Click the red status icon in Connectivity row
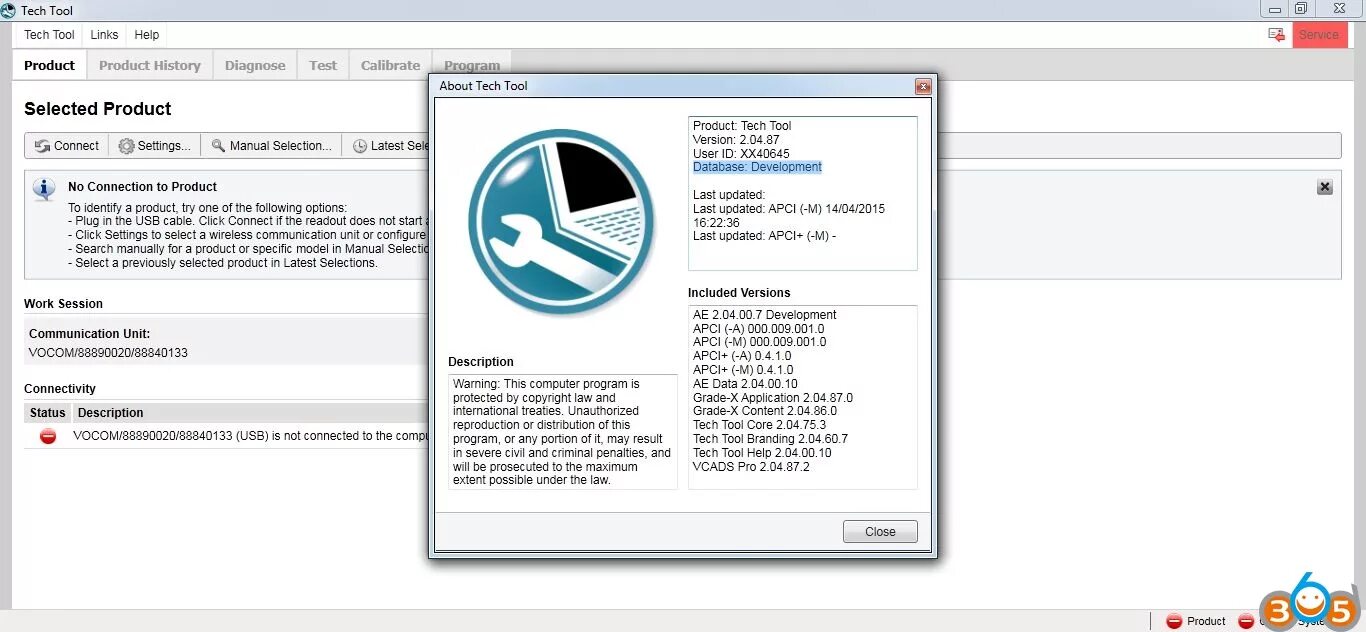Screen dimensions: 1366x632 pos(48,436)
